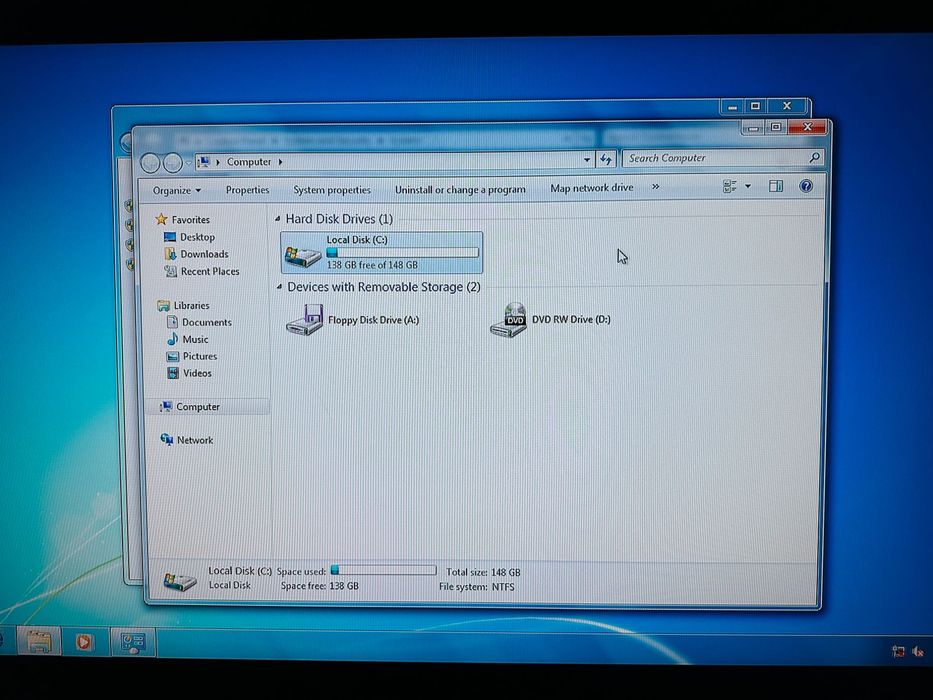Viewport: 933px width, 700px height.
Task: Open the Control Panel taskbar button
Action: [133, 643]
